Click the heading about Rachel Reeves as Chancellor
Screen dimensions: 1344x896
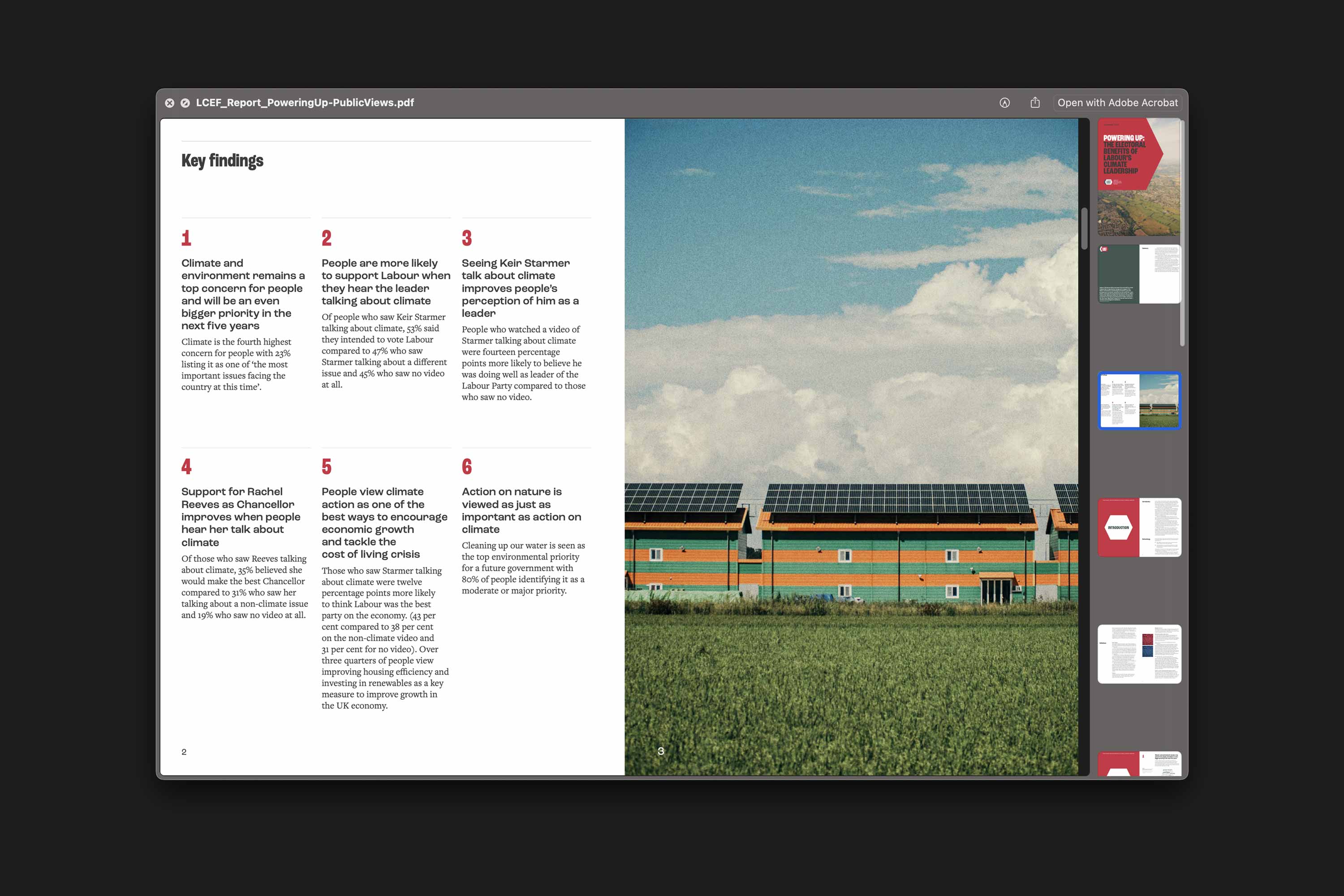(x=241, y=517)
